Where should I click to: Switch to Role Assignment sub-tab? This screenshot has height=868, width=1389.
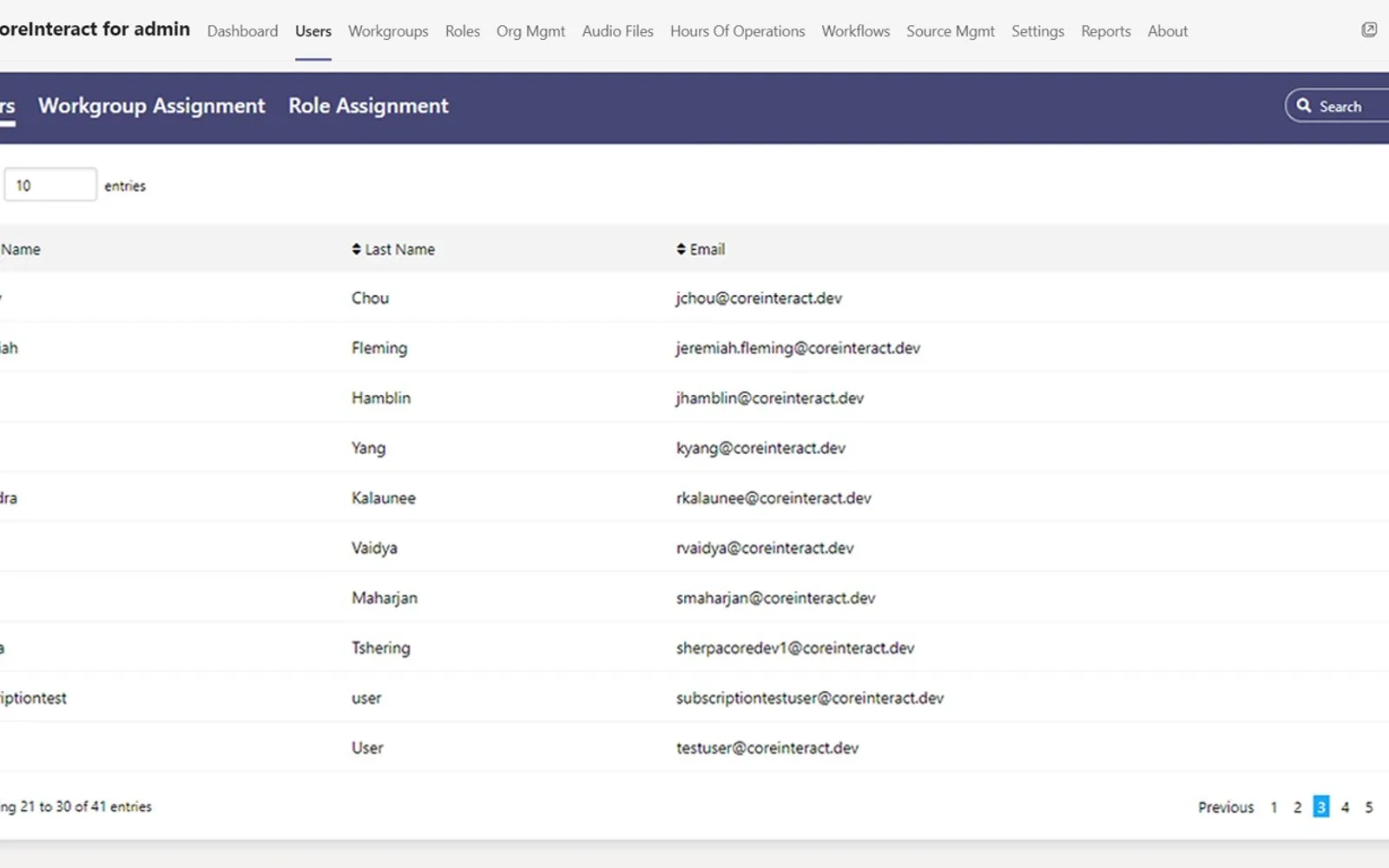click(x=368, y=106)
